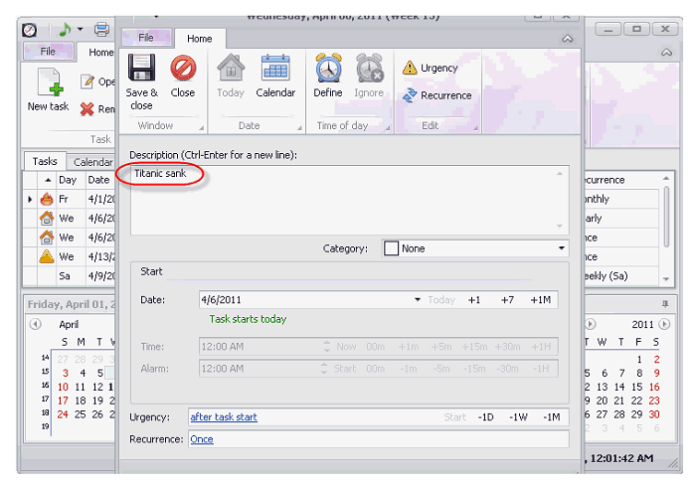Expand the Date dropdown arrow

[x=417, y=300]
